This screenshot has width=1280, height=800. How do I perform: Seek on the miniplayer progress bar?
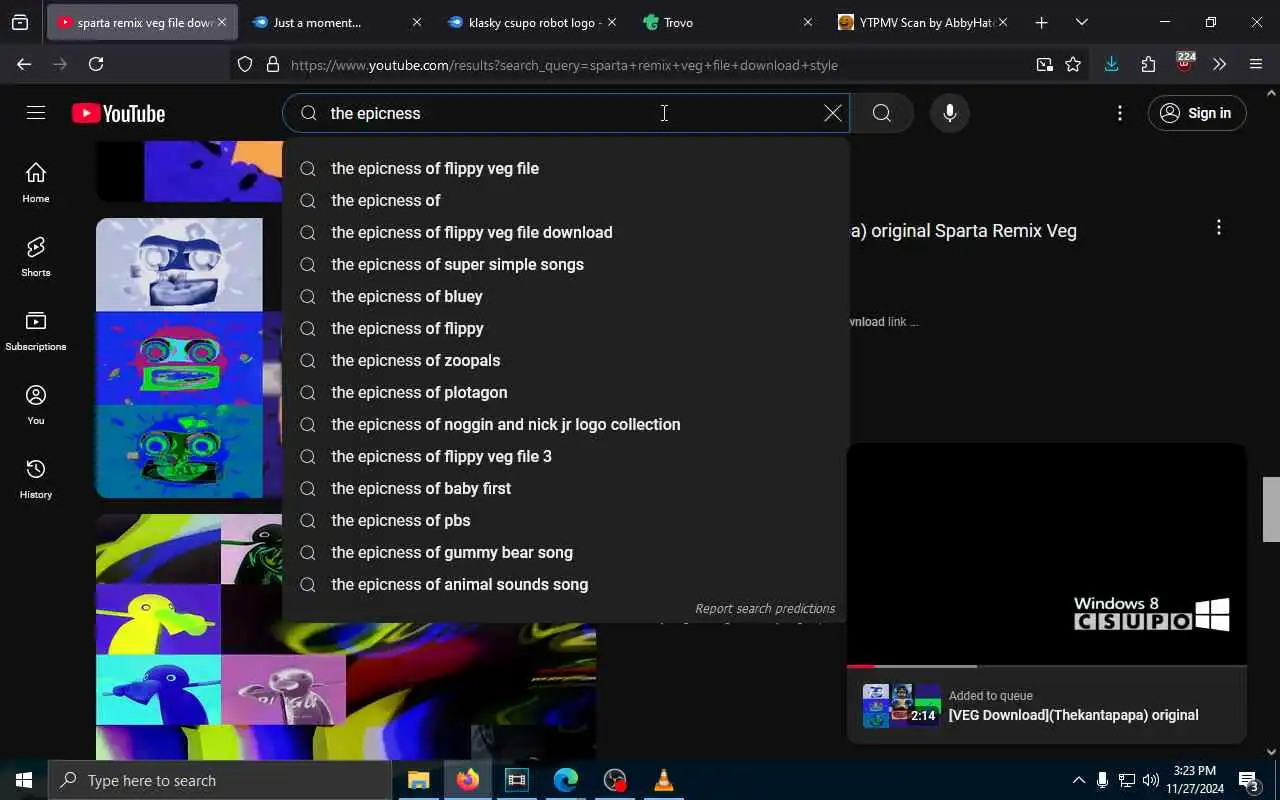[1046, 666]
